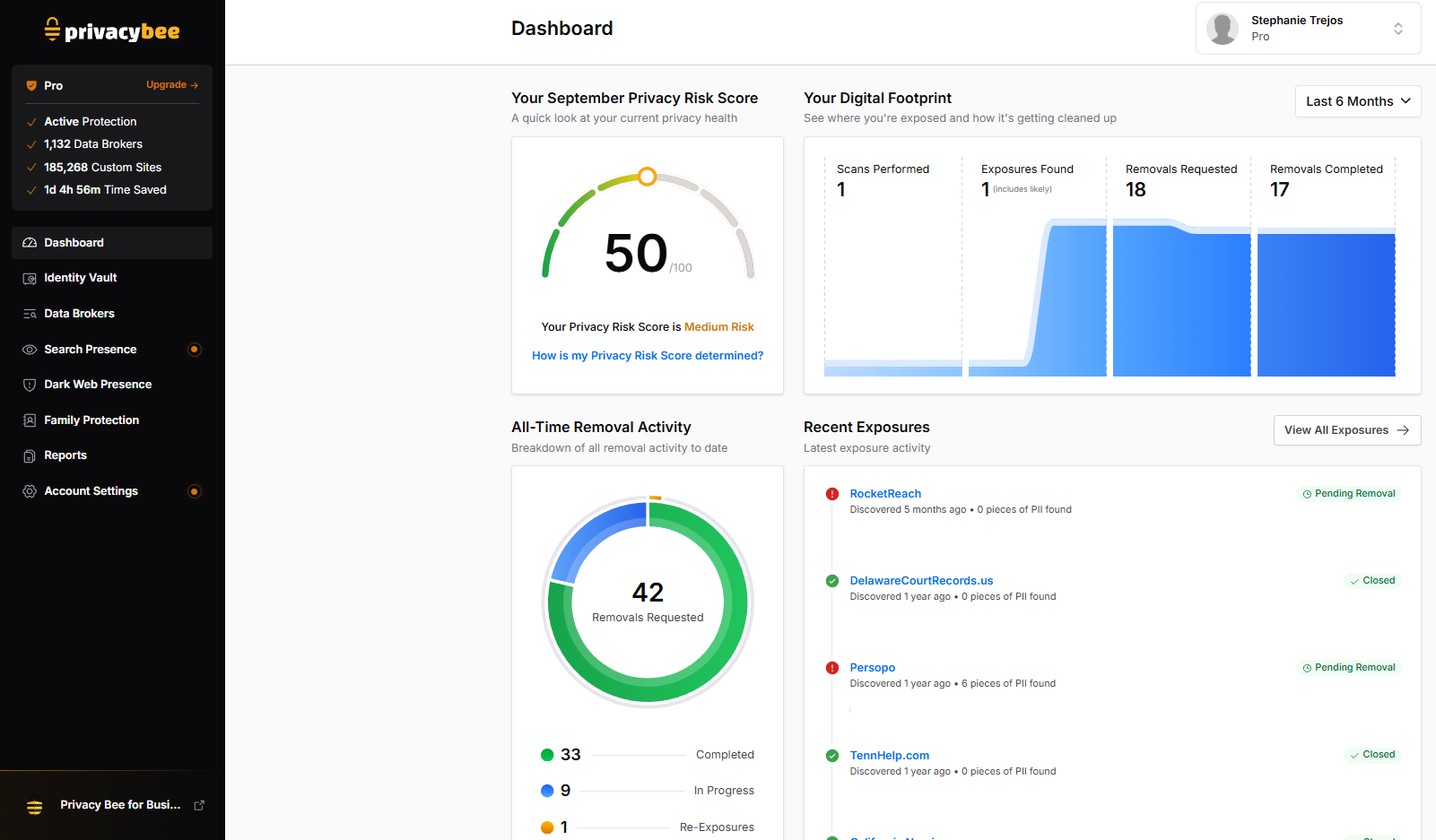Click the Removals Requested 18 stat
Image resolution: width=1436 pixels, height=840 pixels.
click(x=1181, y=180)
